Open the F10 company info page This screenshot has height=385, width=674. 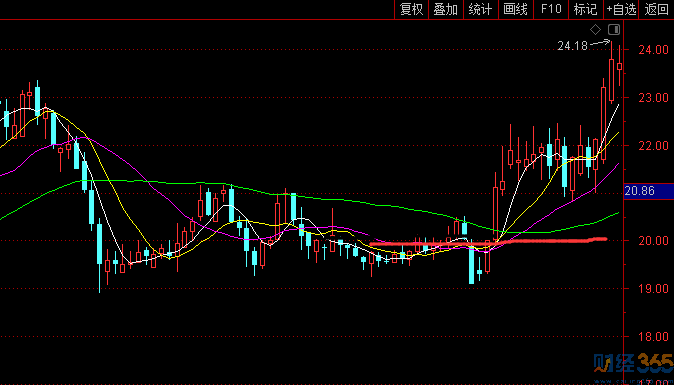(x=551, y=9)
